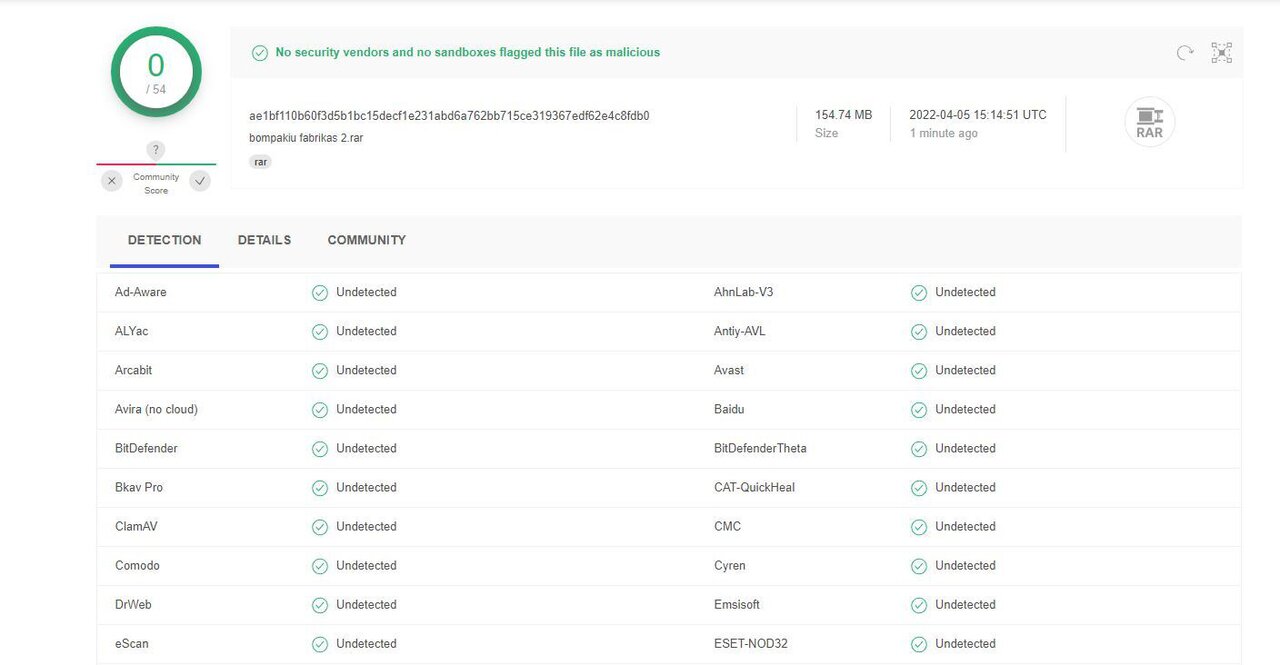The height and width of the screenshot is (665, 1280).
Task: Click the CAT-QuickHeal undetected check icon
Action: [919, 488]
